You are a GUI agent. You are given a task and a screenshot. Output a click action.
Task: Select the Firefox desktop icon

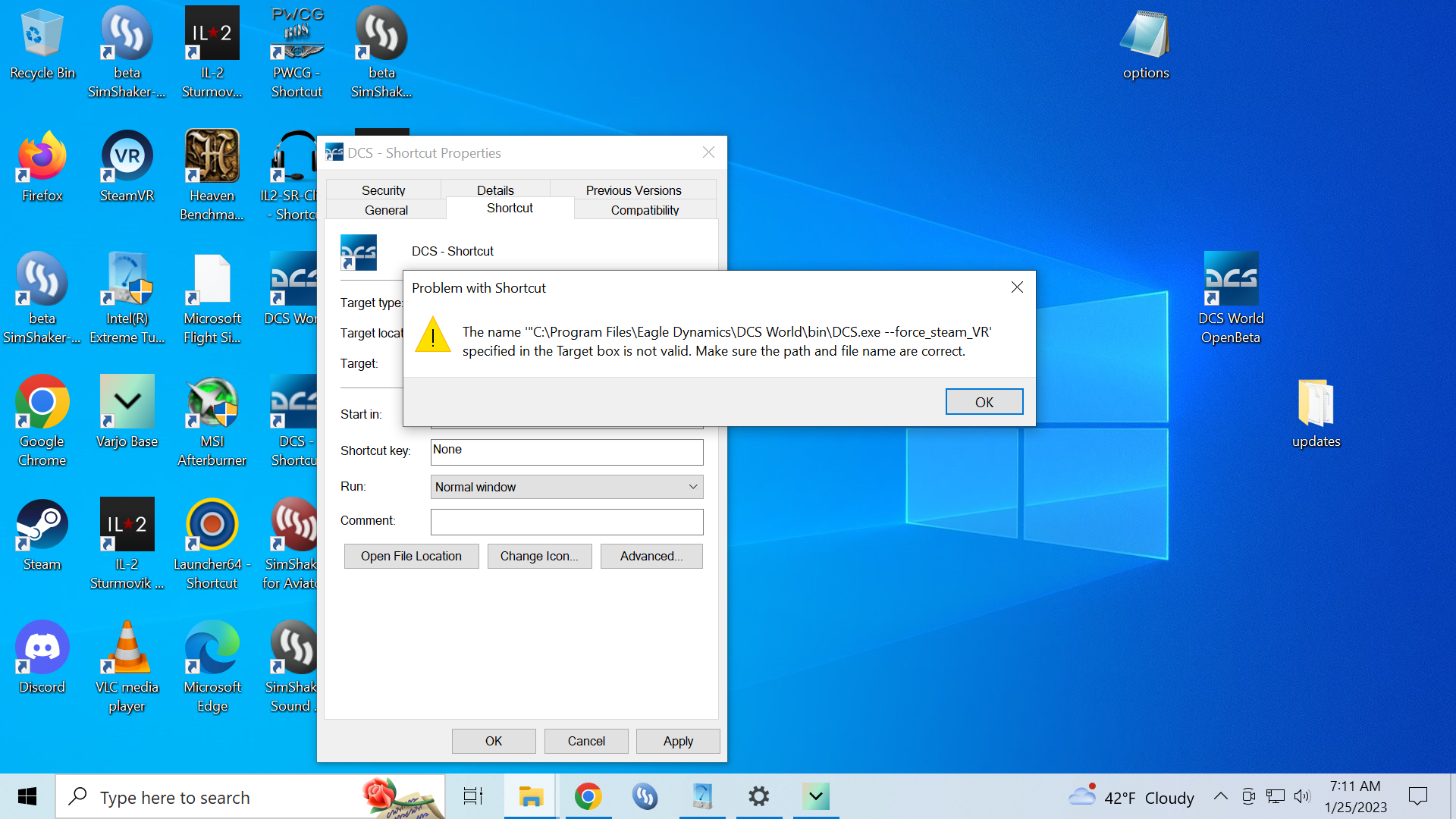(x=42, y=167)
